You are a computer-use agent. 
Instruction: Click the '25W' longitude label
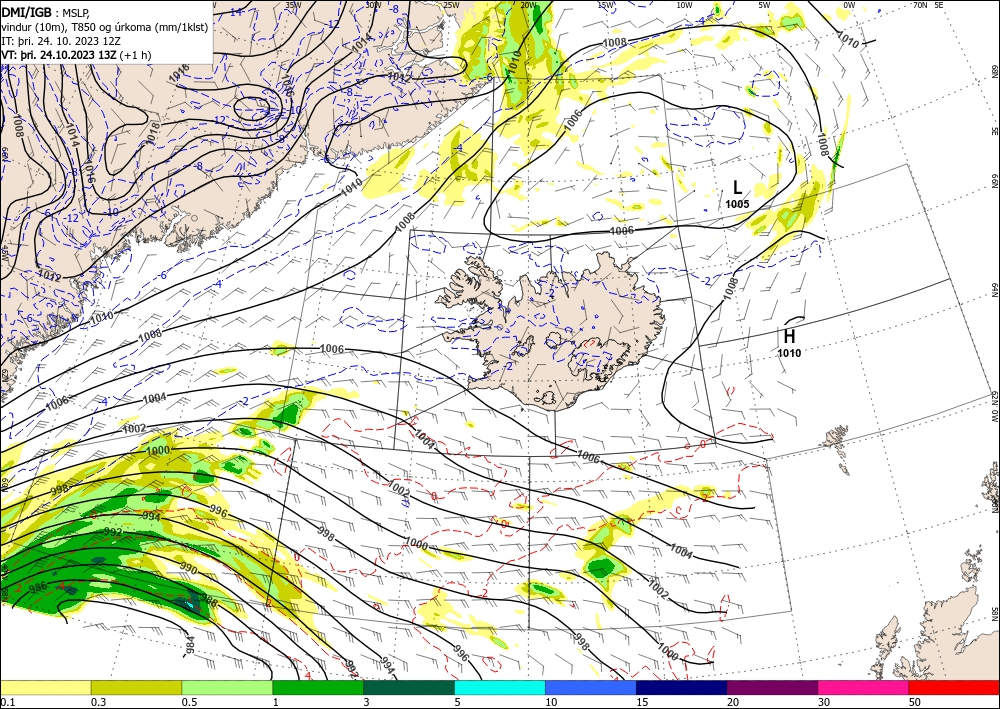451,5
